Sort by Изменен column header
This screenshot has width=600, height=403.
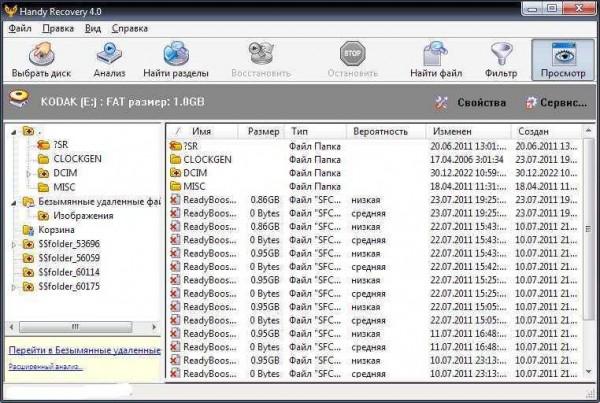469,131
